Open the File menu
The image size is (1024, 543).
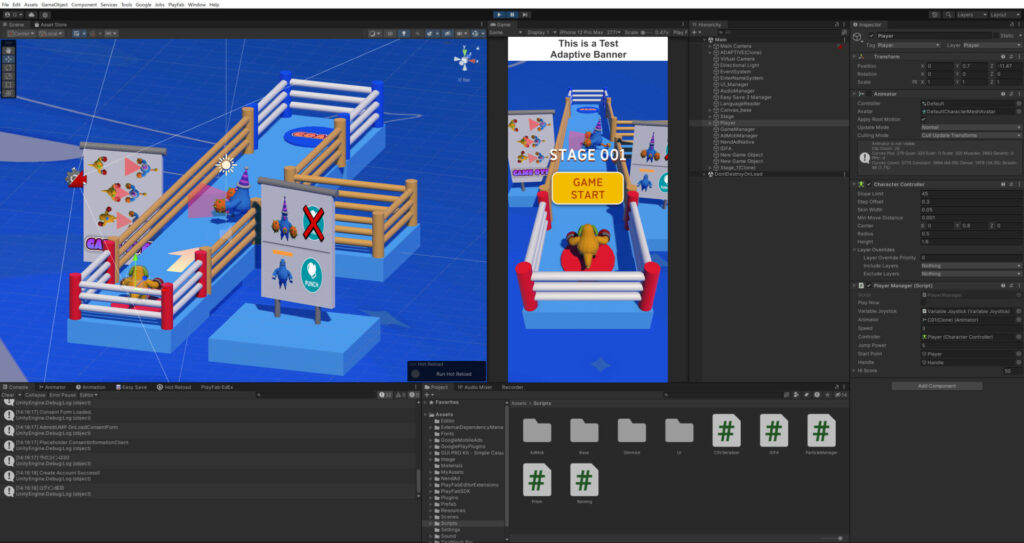(6, 5)
